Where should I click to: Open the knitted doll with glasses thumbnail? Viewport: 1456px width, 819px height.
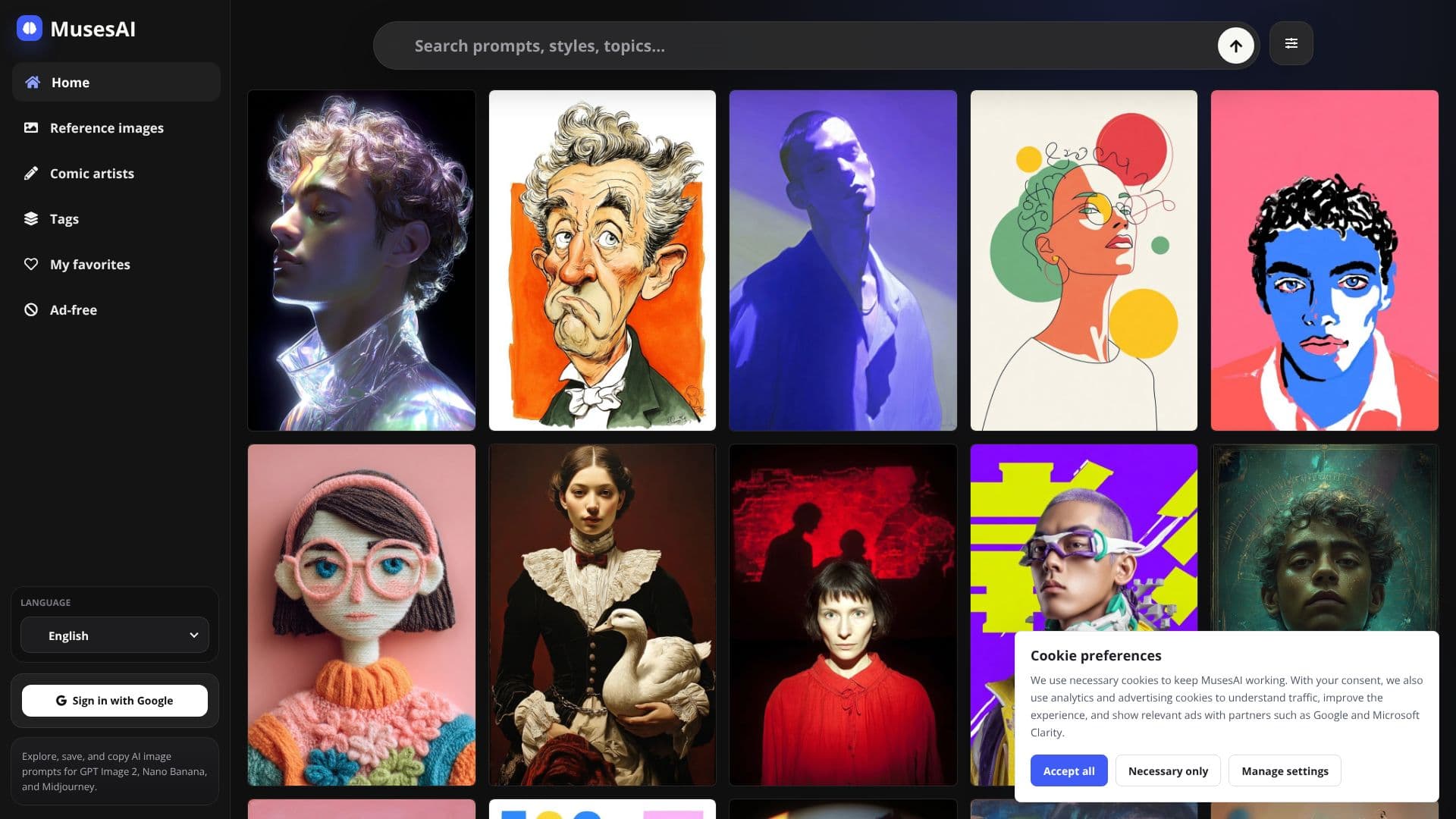tap(362, 615)
